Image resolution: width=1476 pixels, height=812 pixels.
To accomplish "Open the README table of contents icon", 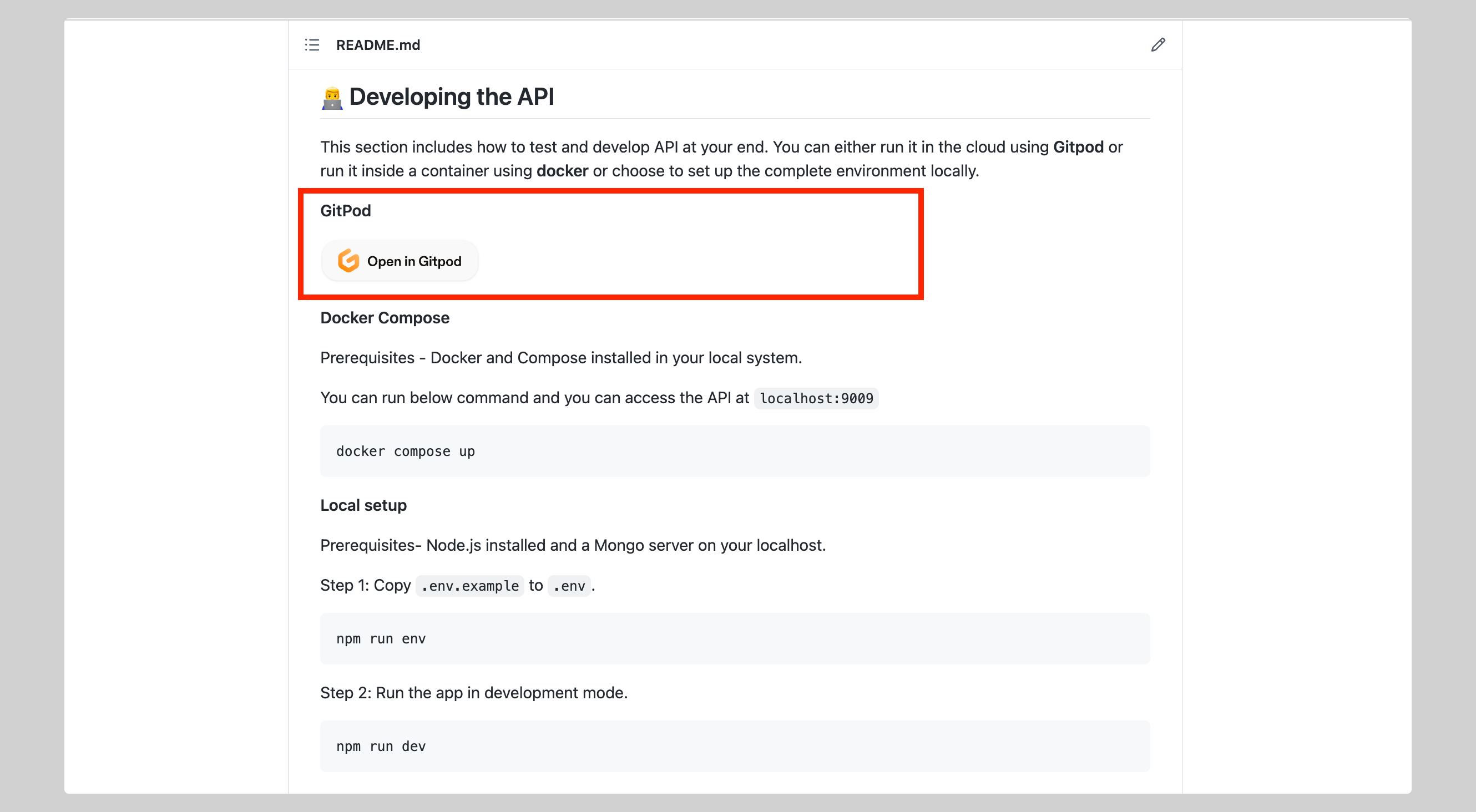I will point(312,45).
